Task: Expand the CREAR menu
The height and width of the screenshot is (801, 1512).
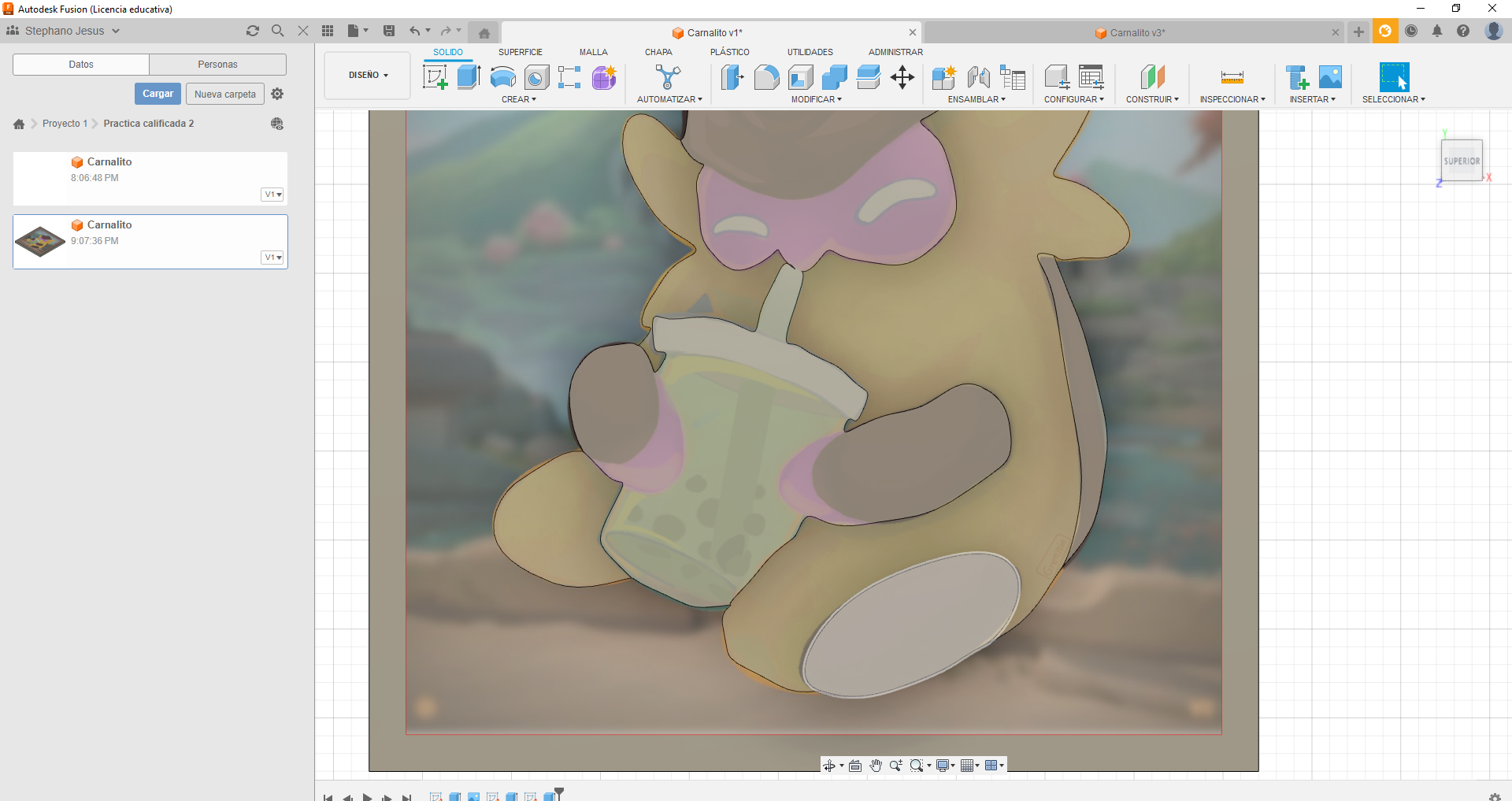Action: 519,99
